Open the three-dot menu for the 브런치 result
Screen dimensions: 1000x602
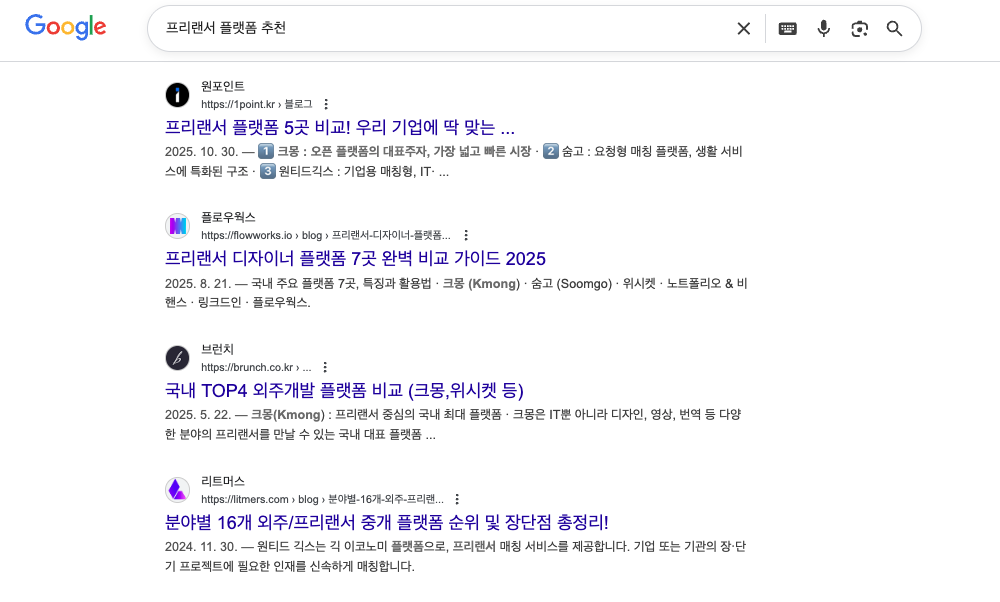pos(325,367)
